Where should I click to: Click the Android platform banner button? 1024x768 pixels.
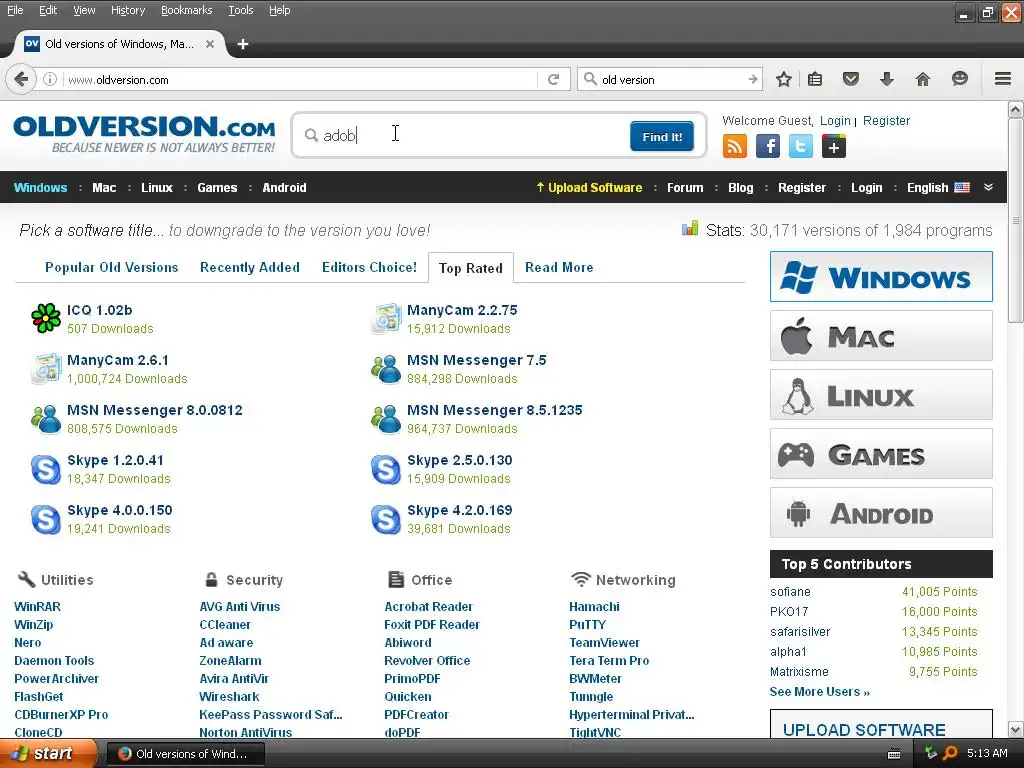pos(881,513)
